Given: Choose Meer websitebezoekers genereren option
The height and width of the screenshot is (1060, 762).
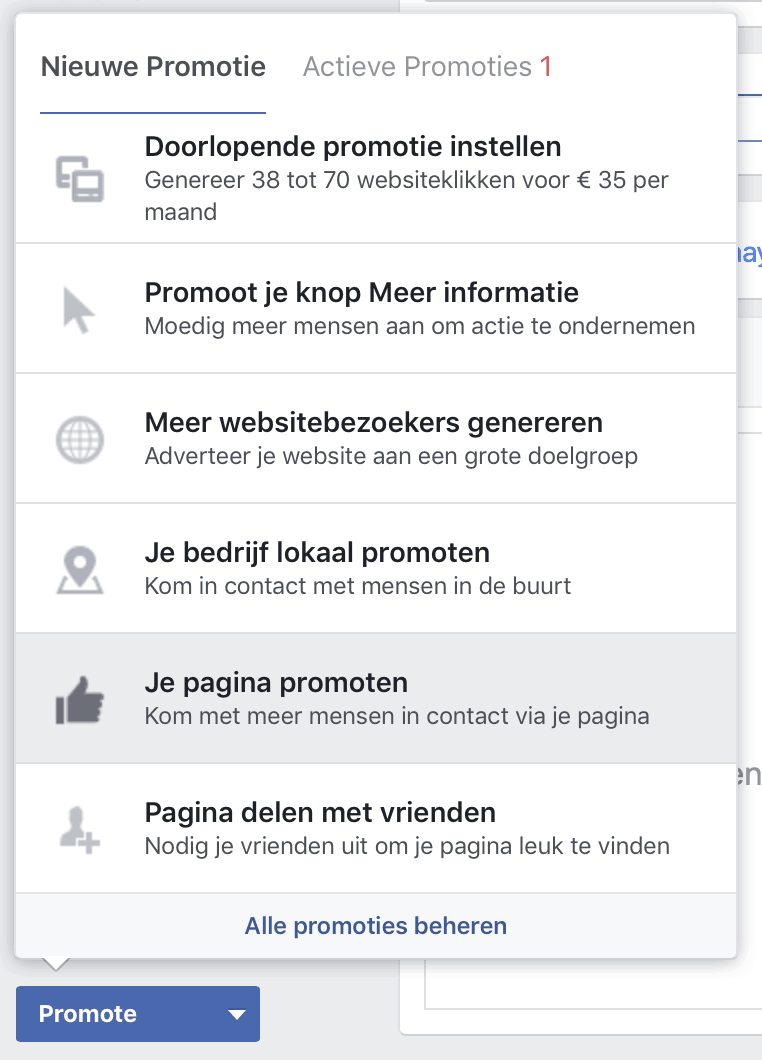Looking at the screenshot, I should [x=376, y=439].
